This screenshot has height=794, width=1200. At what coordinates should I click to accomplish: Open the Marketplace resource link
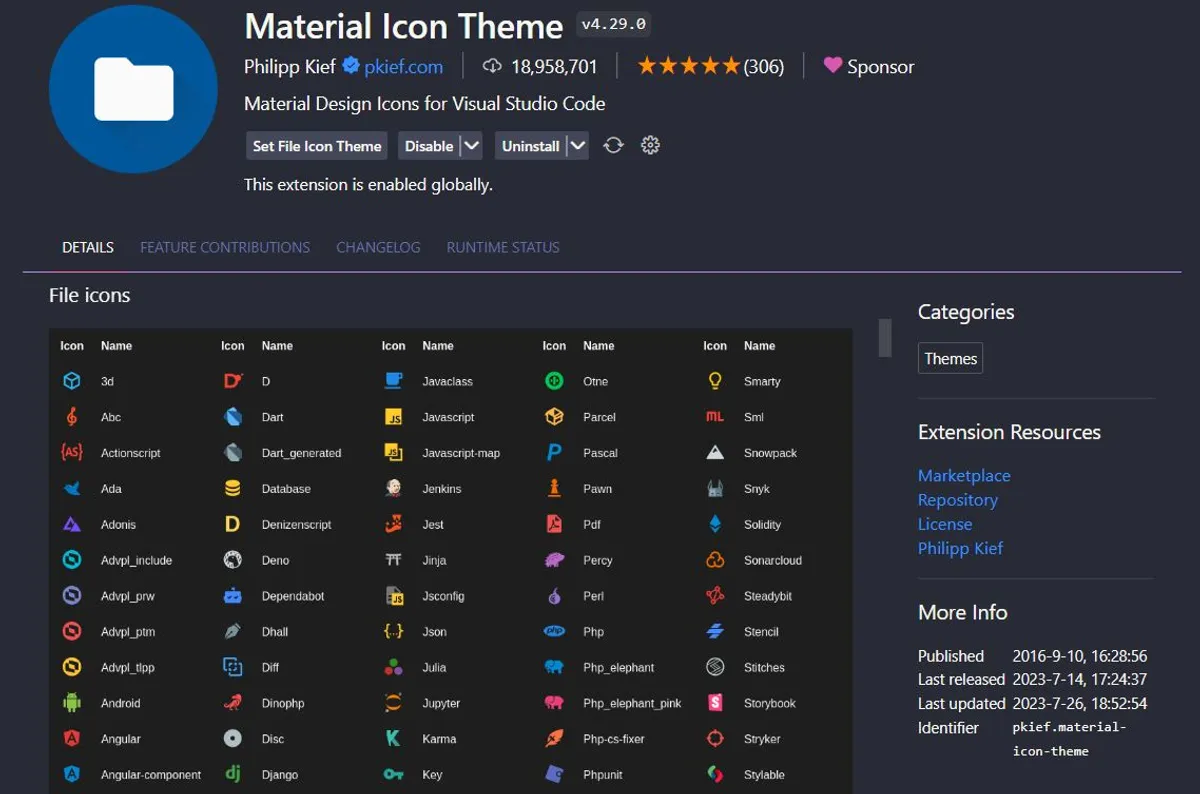(x=964, y=476)
